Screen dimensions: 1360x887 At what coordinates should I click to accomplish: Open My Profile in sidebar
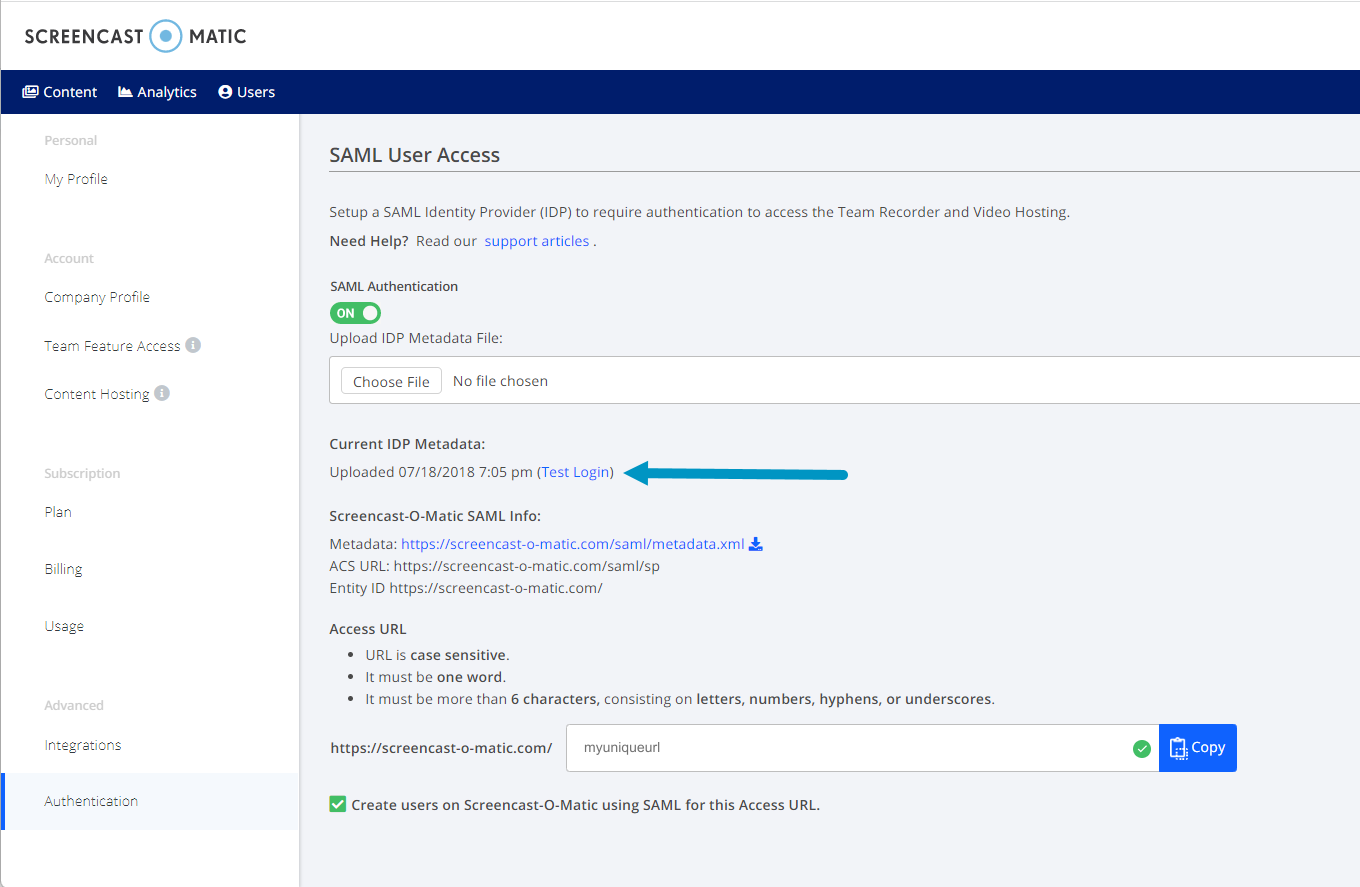coord(76,179)
